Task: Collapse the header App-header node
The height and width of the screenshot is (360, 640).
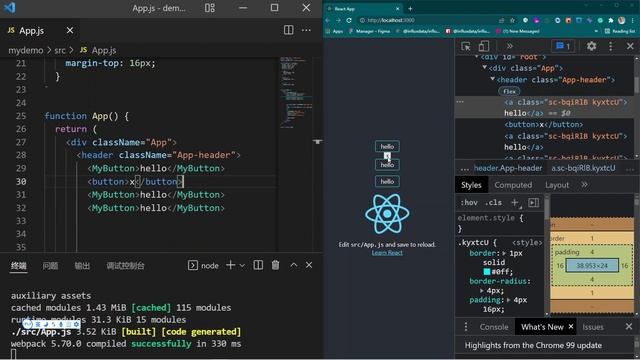Action: 493,79
